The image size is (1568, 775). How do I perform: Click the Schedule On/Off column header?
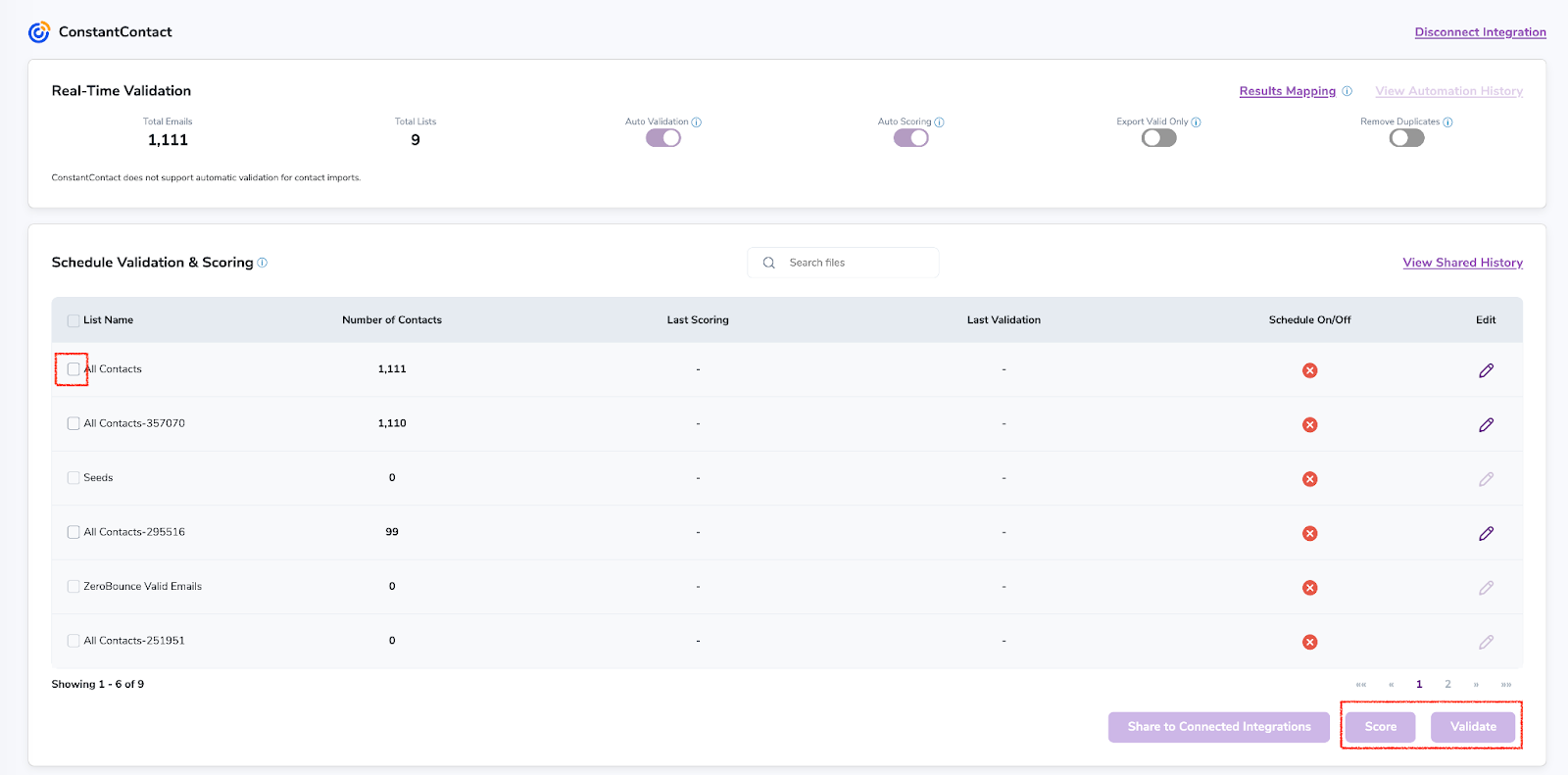(x=1309, y=320)
